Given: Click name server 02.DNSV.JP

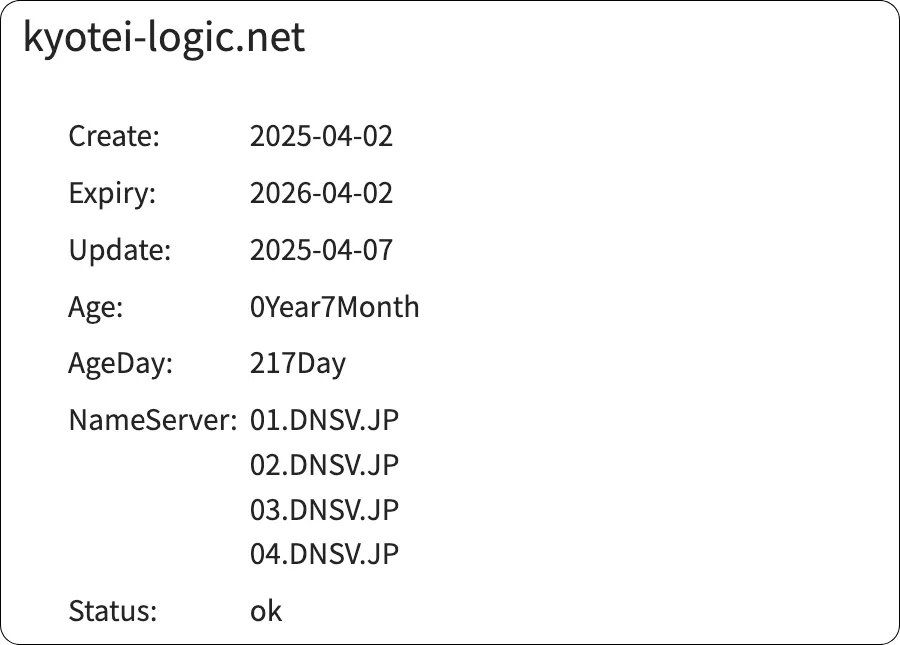Looking at the screenshot, I should (x=324, y=465).
